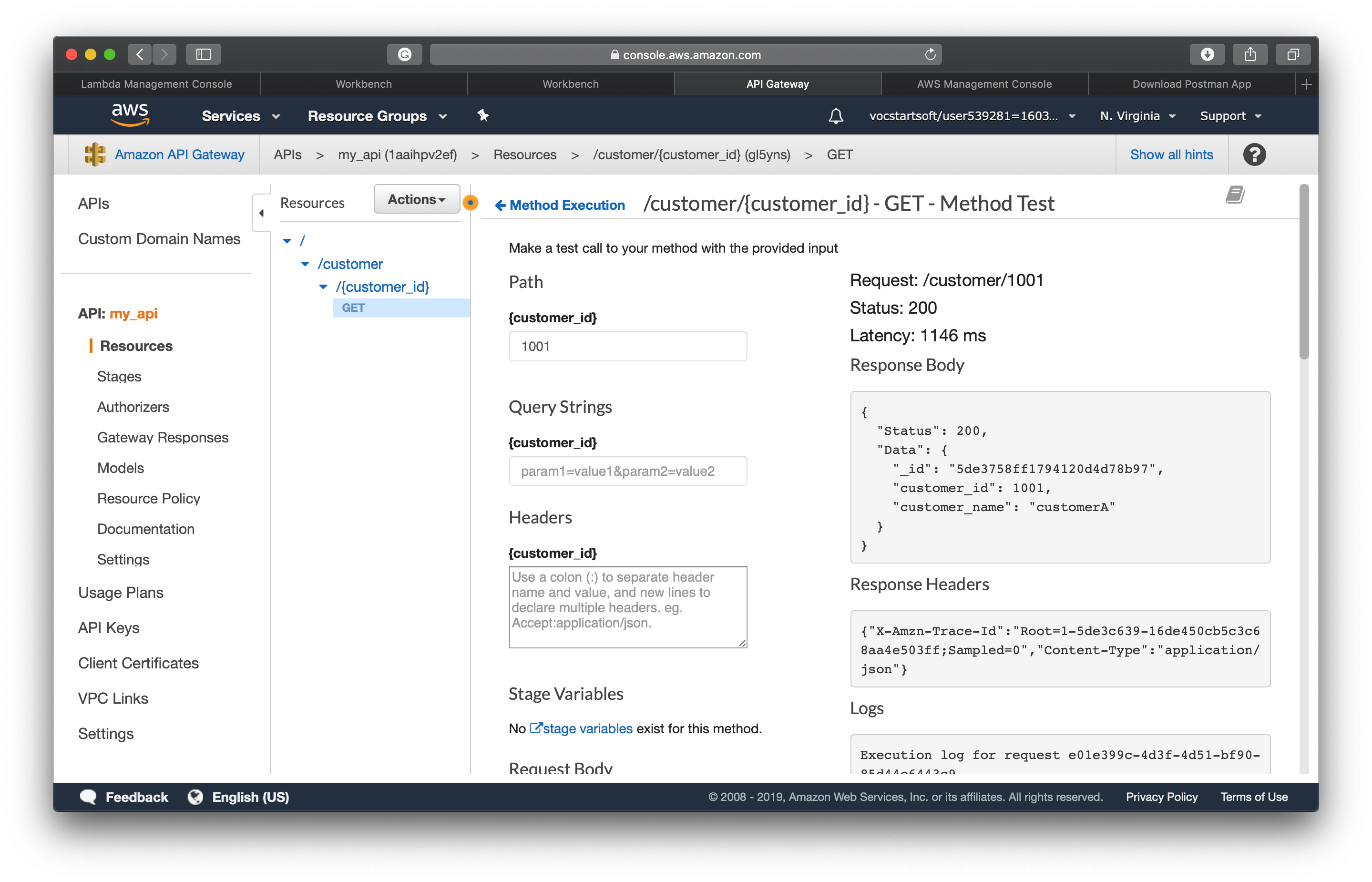Switch to the Lambda Management Console tab
The width and height of the screenshot is (1372, 882).
pyautogui.click(x=156, y=83)
